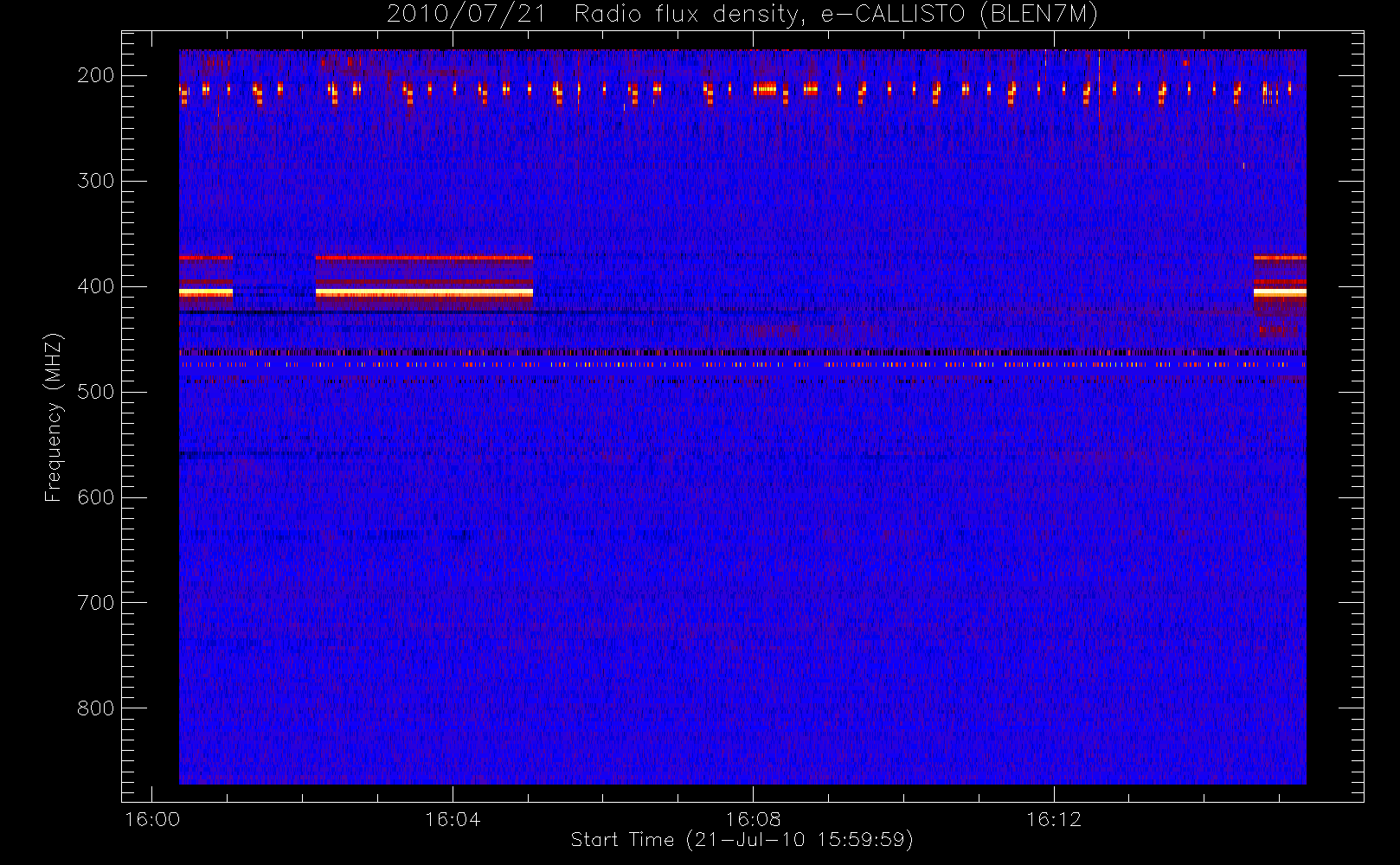This screenshot has width=1400, height=865.
Task: Click the 700 frequency tick label
Action: point(96,603)
